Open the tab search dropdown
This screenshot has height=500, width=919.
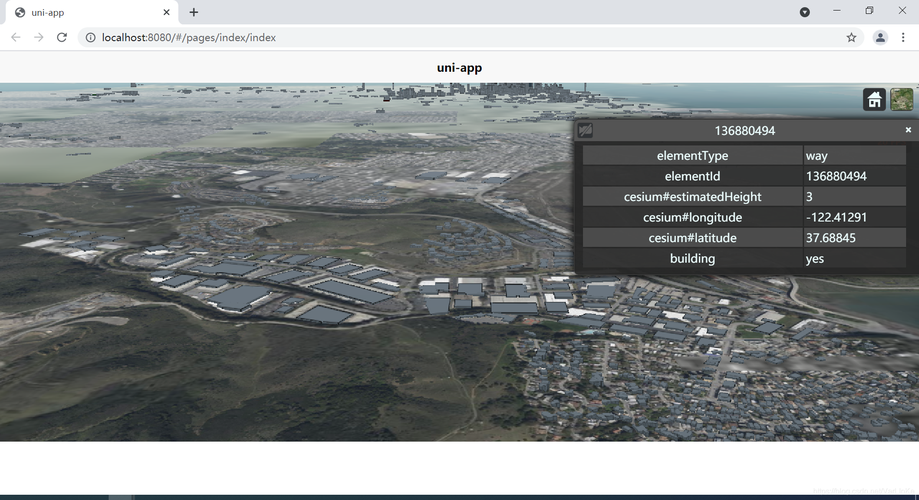click(x=805, y=12)
